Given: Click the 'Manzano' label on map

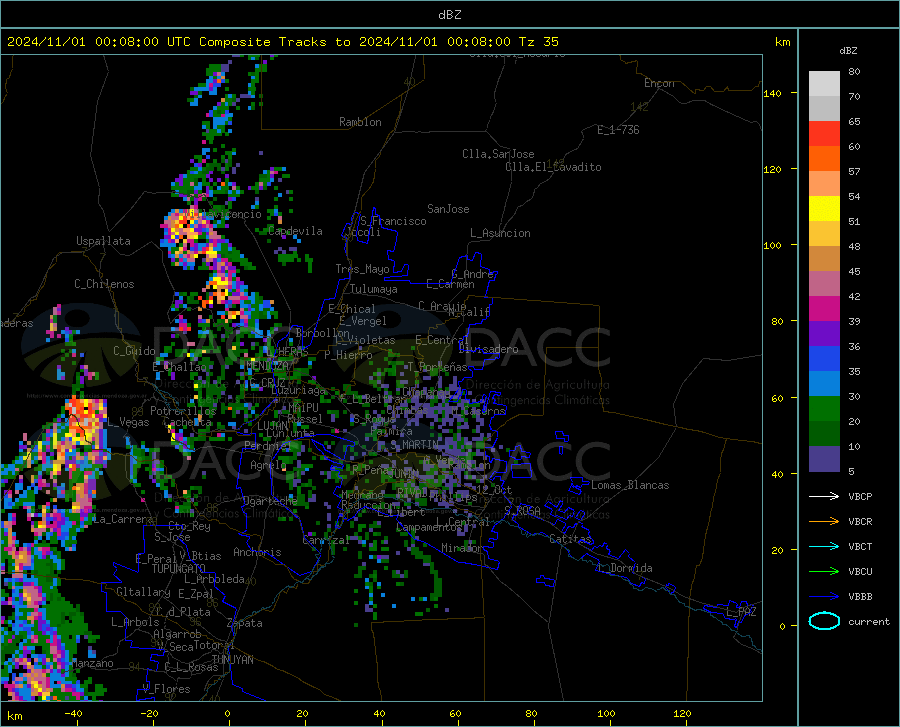Looking at the screenshot, I should [92, 663].
